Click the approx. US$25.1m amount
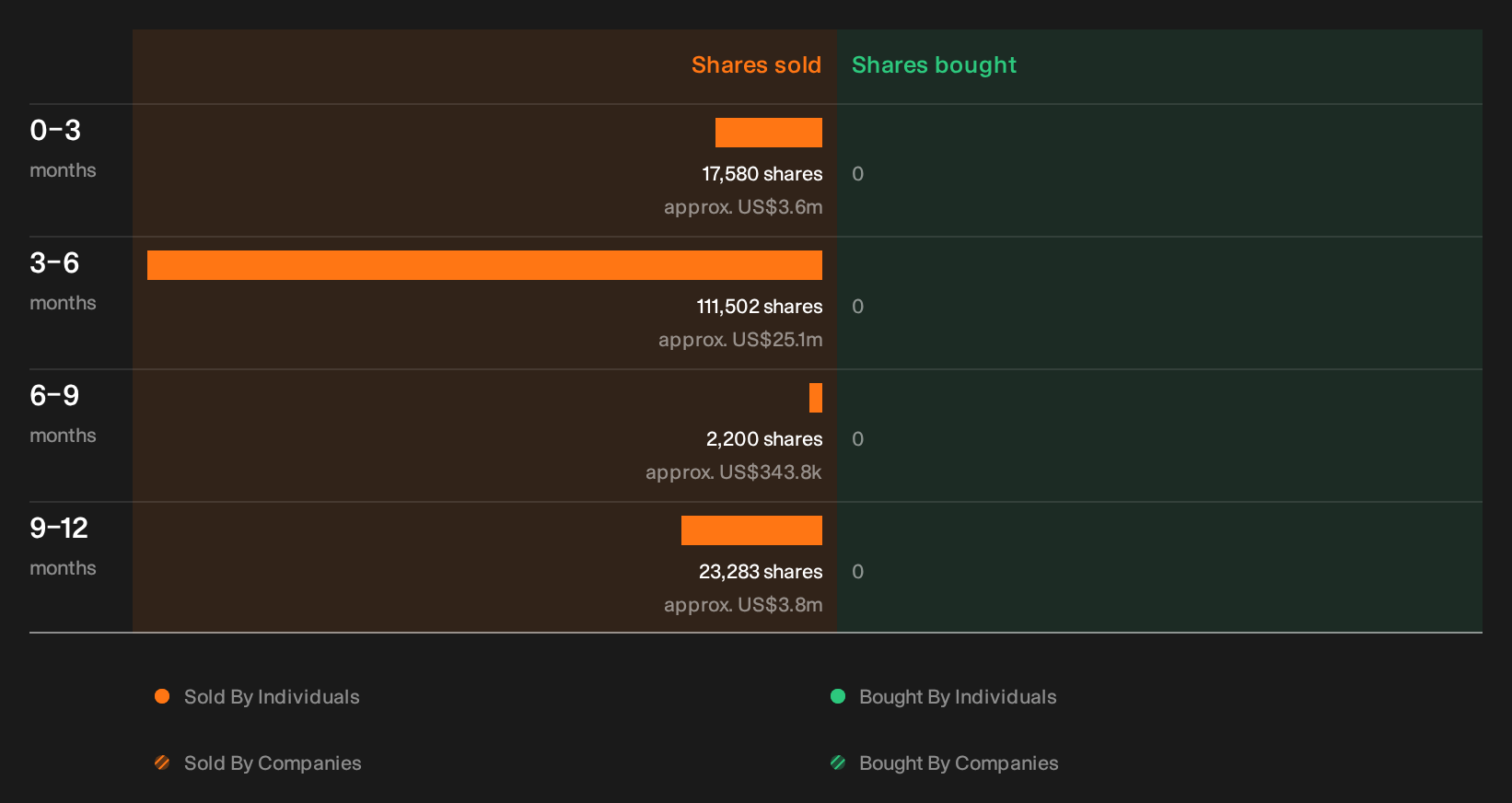The height and width of the screenshot is (803, 1512). [x=740, y=340]
